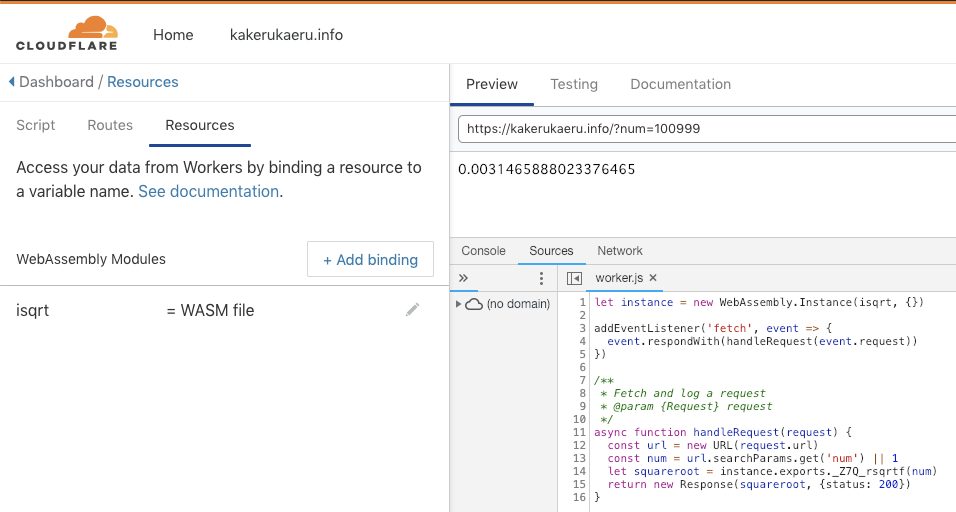Select the Sources devtools tab
The height and width of the screenshot is (512, 956).
click(551, 251)
